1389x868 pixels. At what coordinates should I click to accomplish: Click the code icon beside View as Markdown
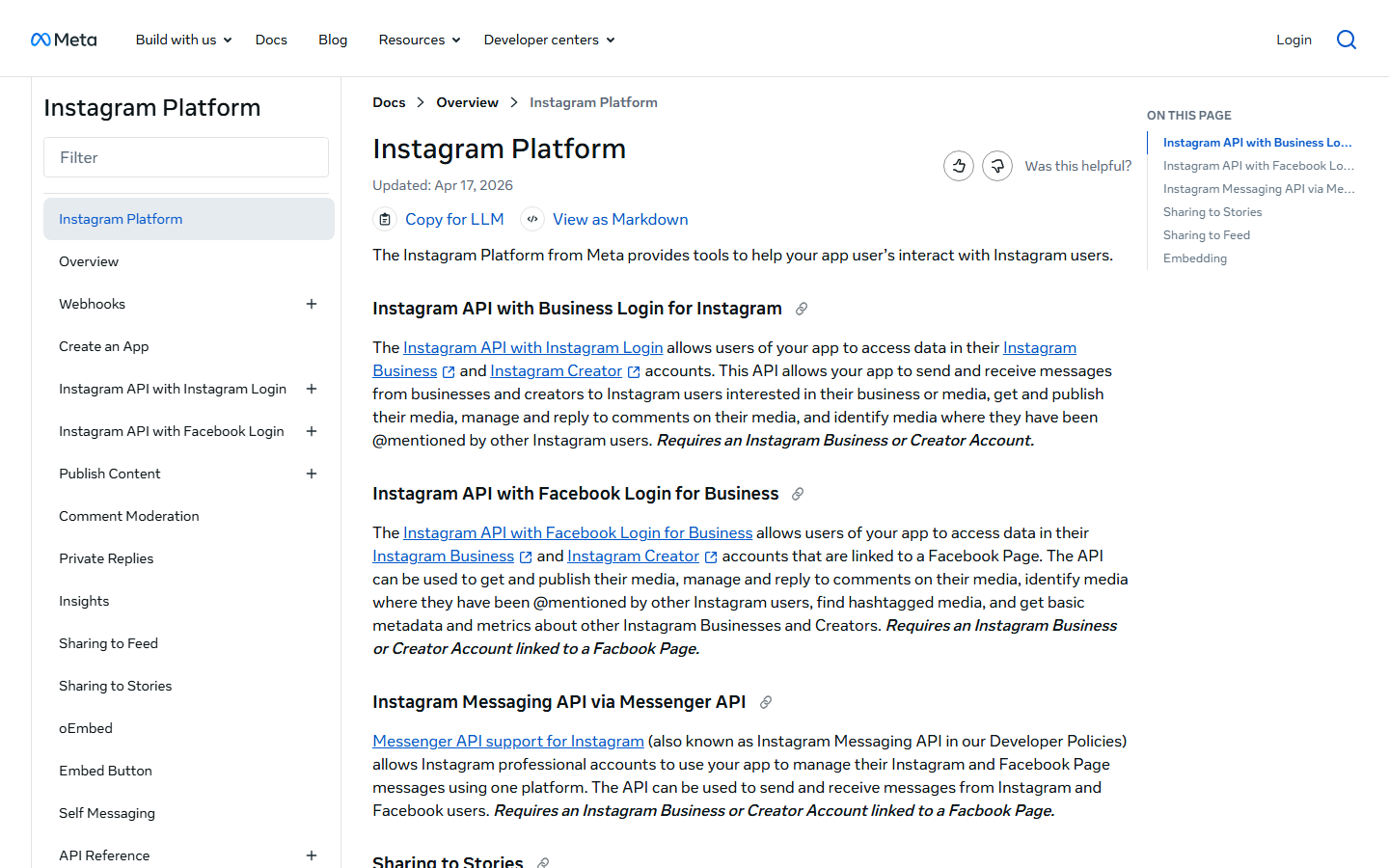click(532, 219)
